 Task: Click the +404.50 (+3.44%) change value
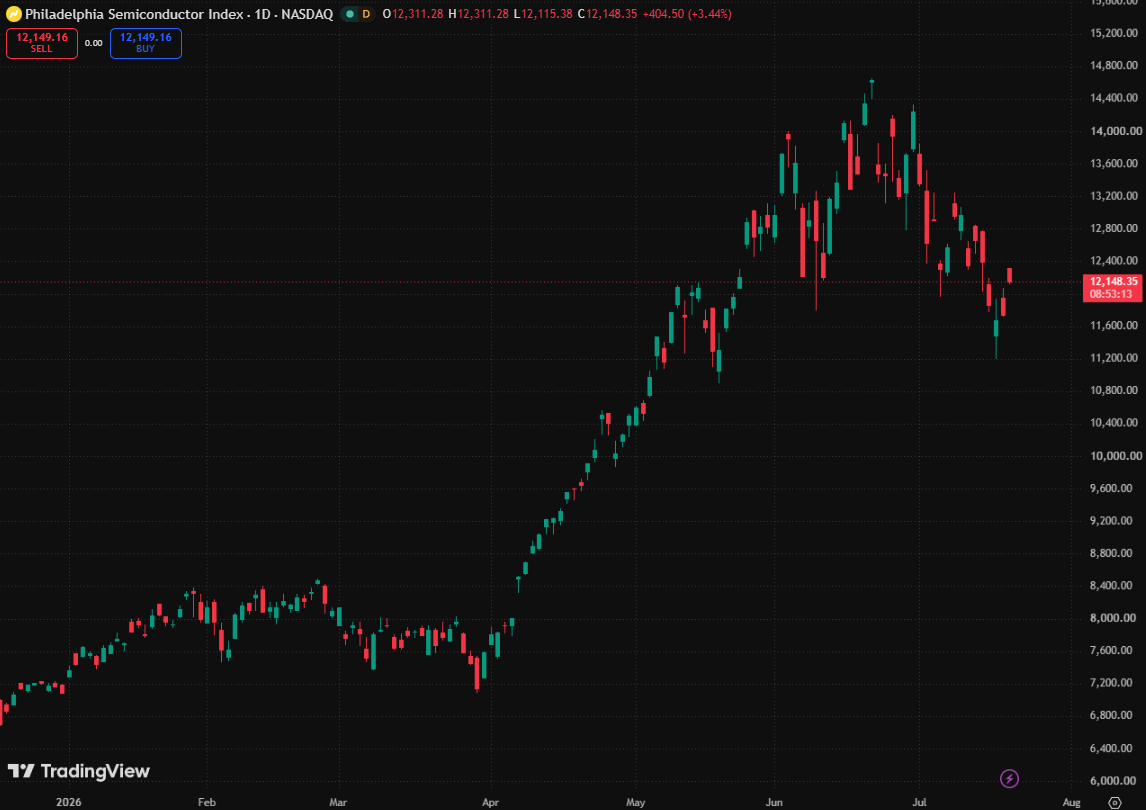(x=687, y=14)
